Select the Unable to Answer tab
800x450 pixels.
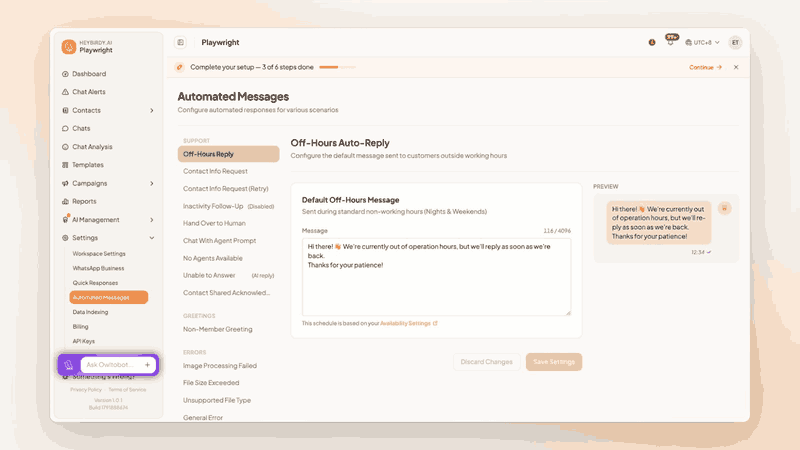point(229,276)
